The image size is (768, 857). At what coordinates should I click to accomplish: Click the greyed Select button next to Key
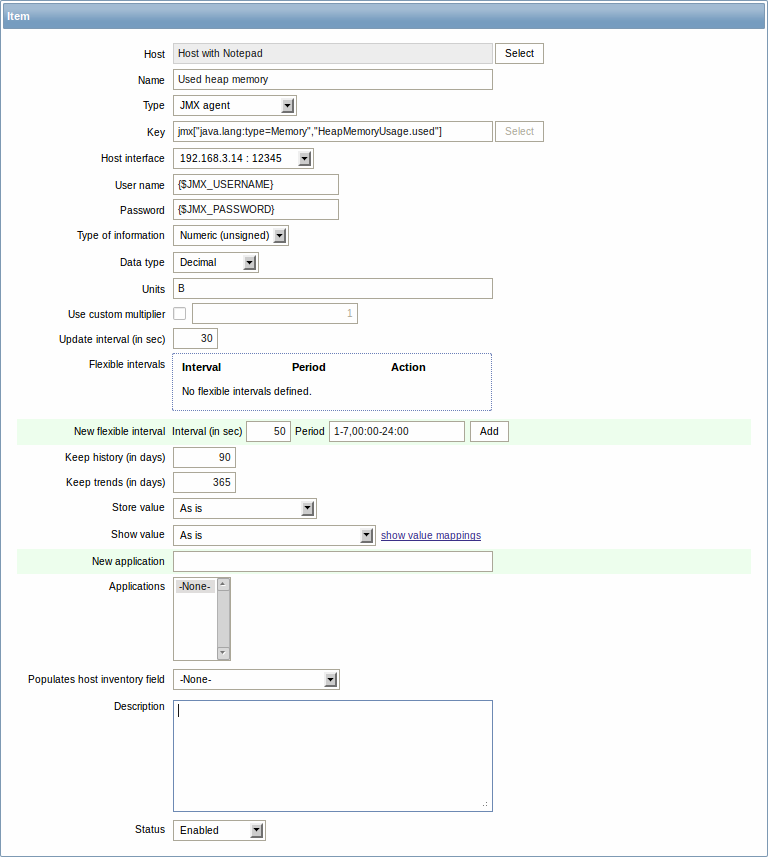[519, 132]
